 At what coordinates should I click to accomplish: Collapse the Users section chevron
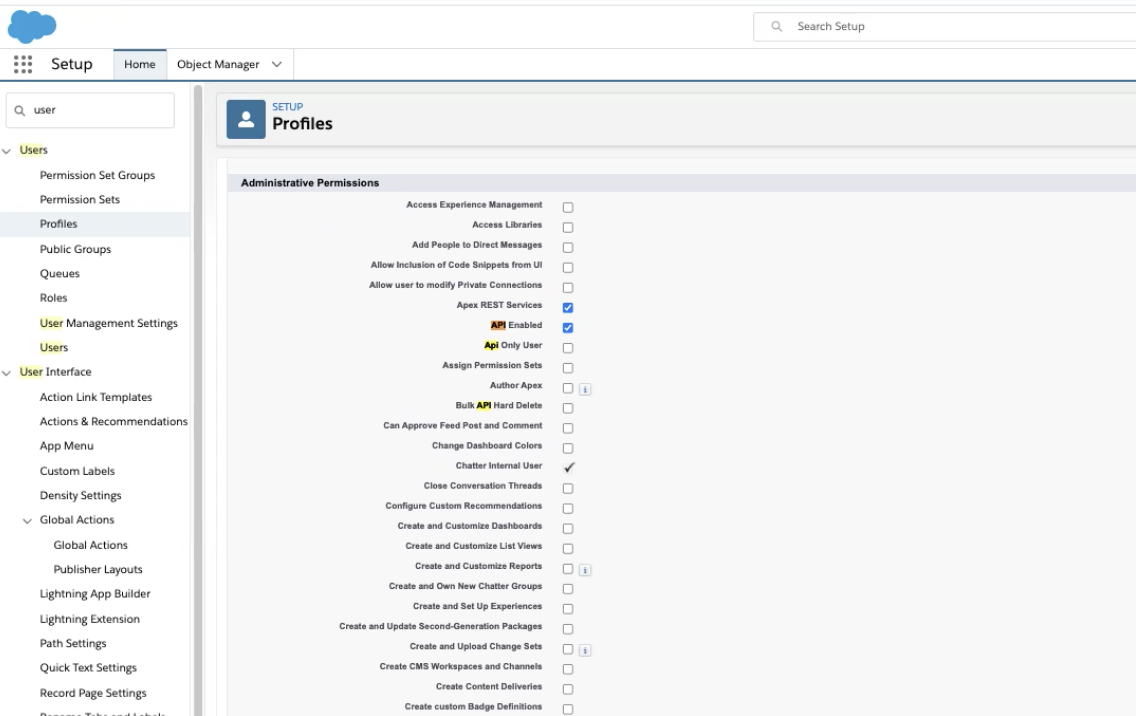[7, 151]
